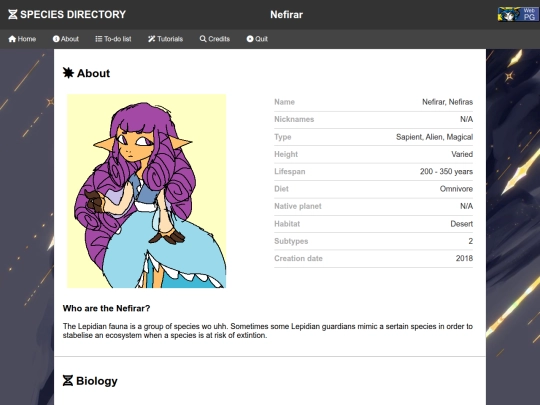Click the Diet value 'Omnivore'
The height and width of the screenshot is (405, 540).
[x=456, y=189]
